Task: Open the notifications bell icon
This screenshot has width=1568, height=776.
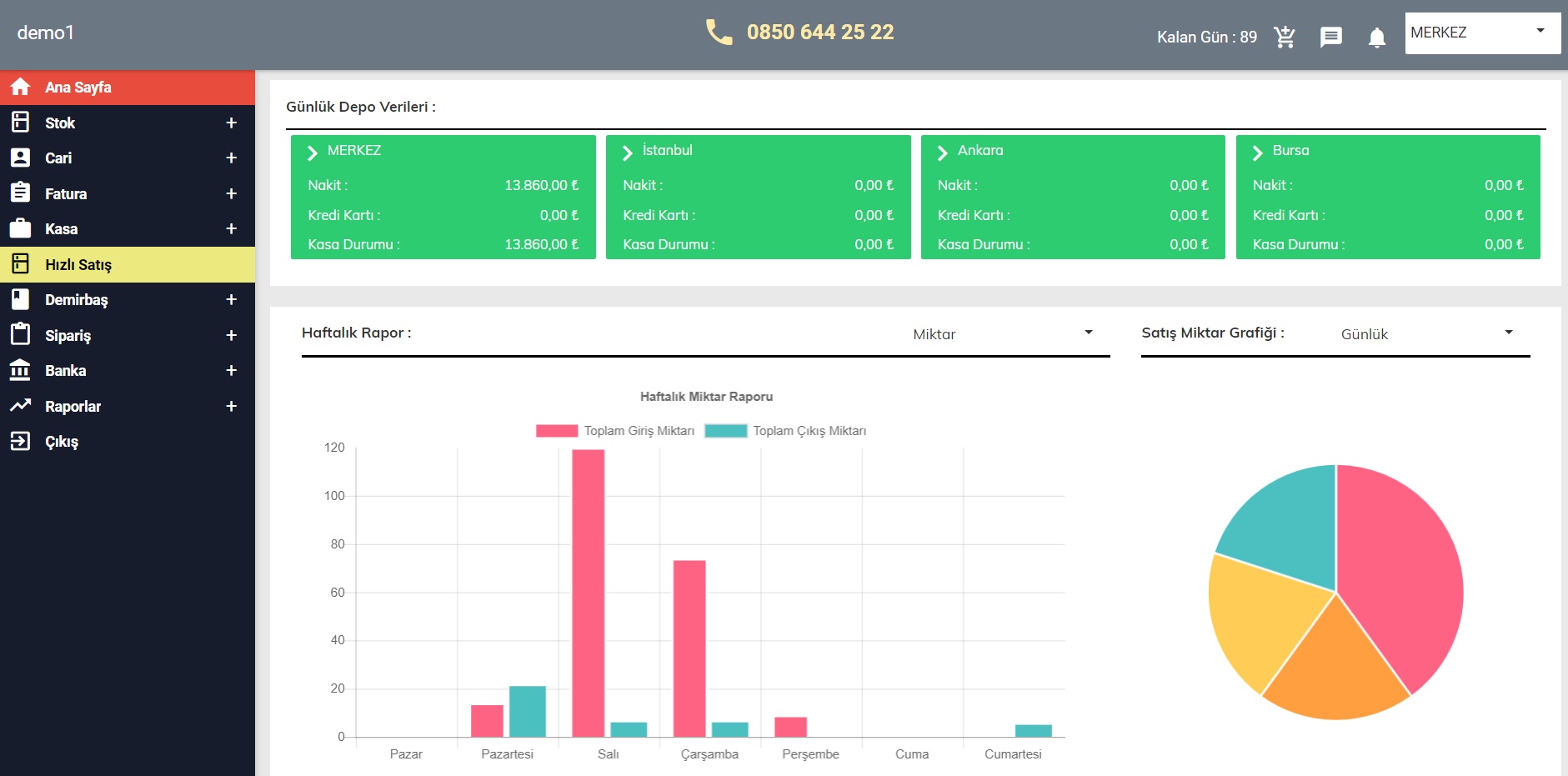Action: point(1377,38)
